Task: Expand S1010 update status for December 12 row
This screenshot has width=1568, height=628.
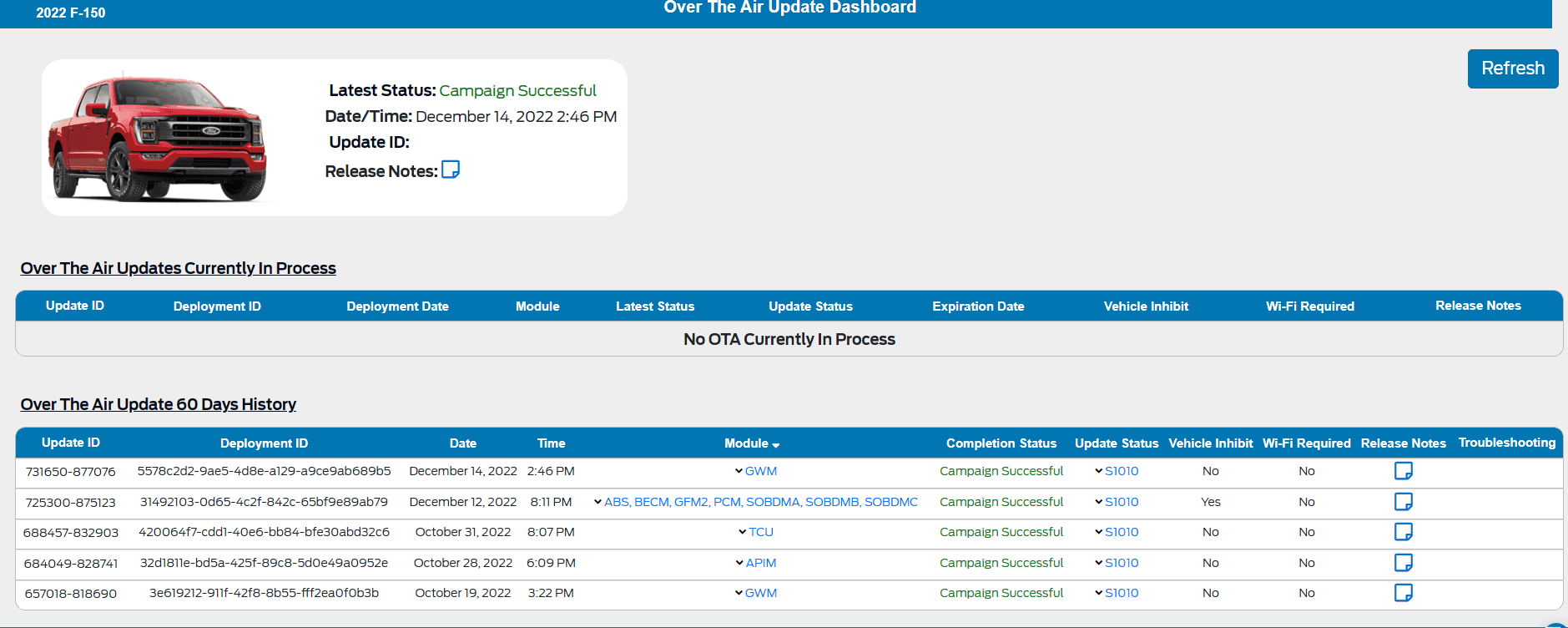Action: point(1116,502)
